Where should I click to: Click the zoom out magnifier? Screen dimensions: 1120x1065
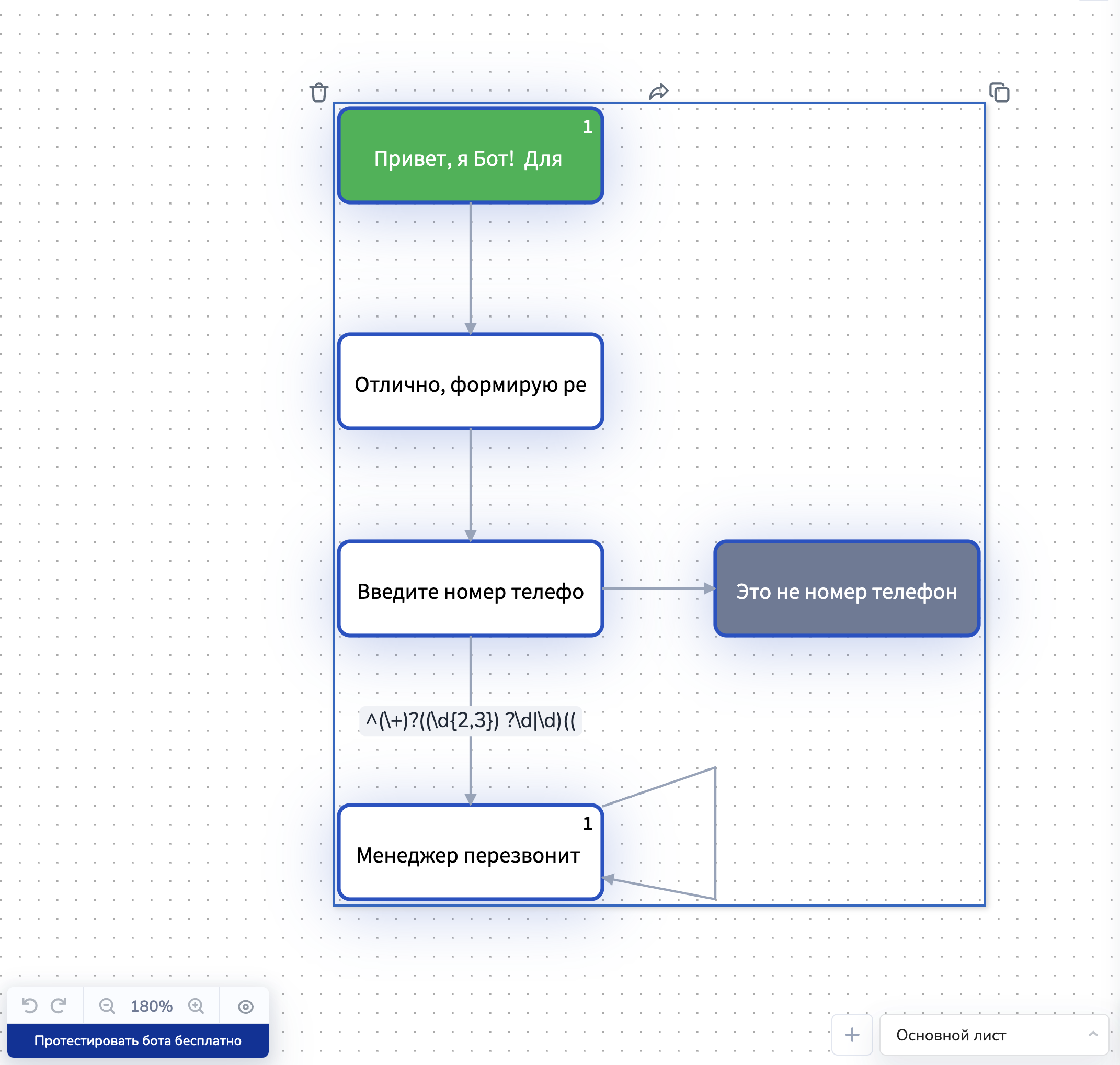pyautogui.click(x=107, y=1006)
